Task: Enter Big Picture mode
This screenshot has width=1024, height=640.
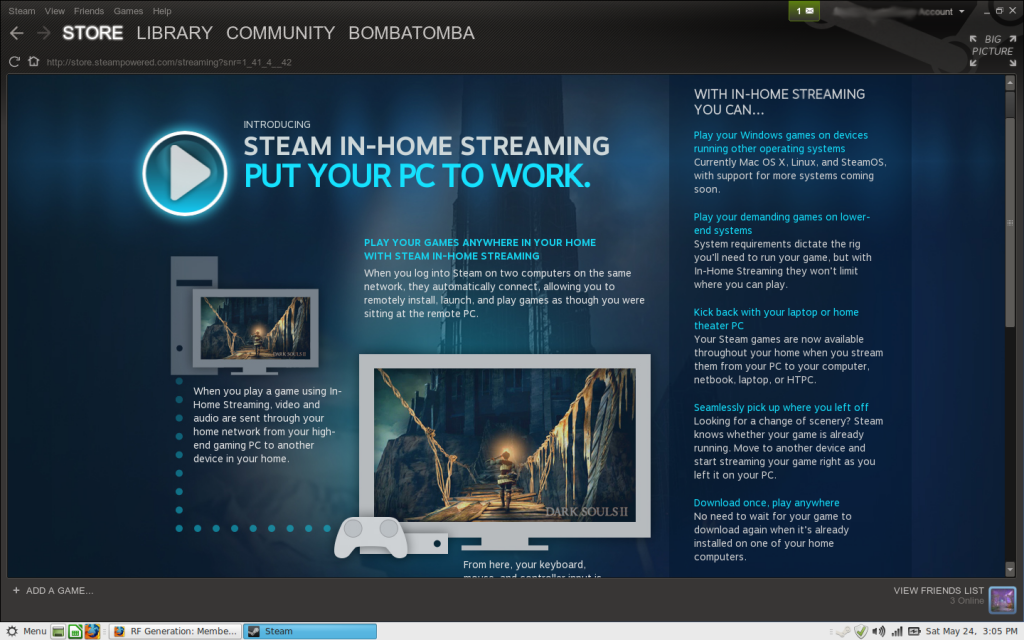Action: click(x=993, y=51)
